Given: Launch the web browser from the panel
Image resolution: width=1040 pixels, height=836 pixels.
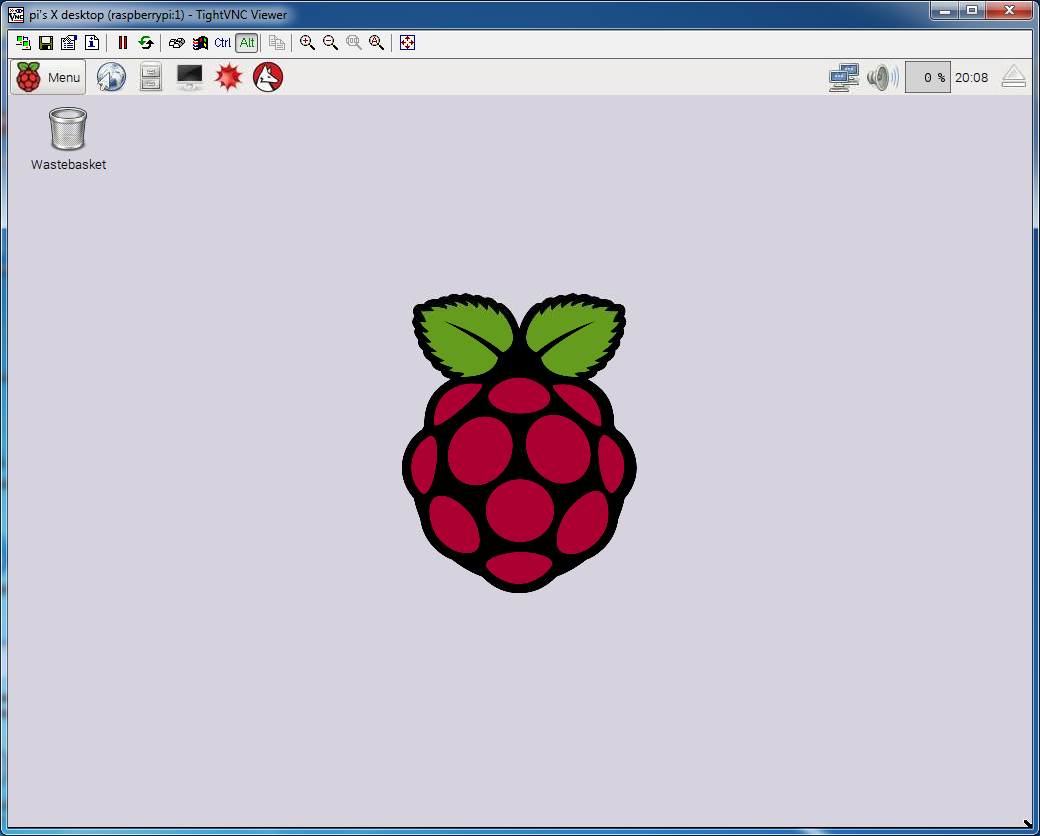Looking at the screenshot, I should click(111, 78).
